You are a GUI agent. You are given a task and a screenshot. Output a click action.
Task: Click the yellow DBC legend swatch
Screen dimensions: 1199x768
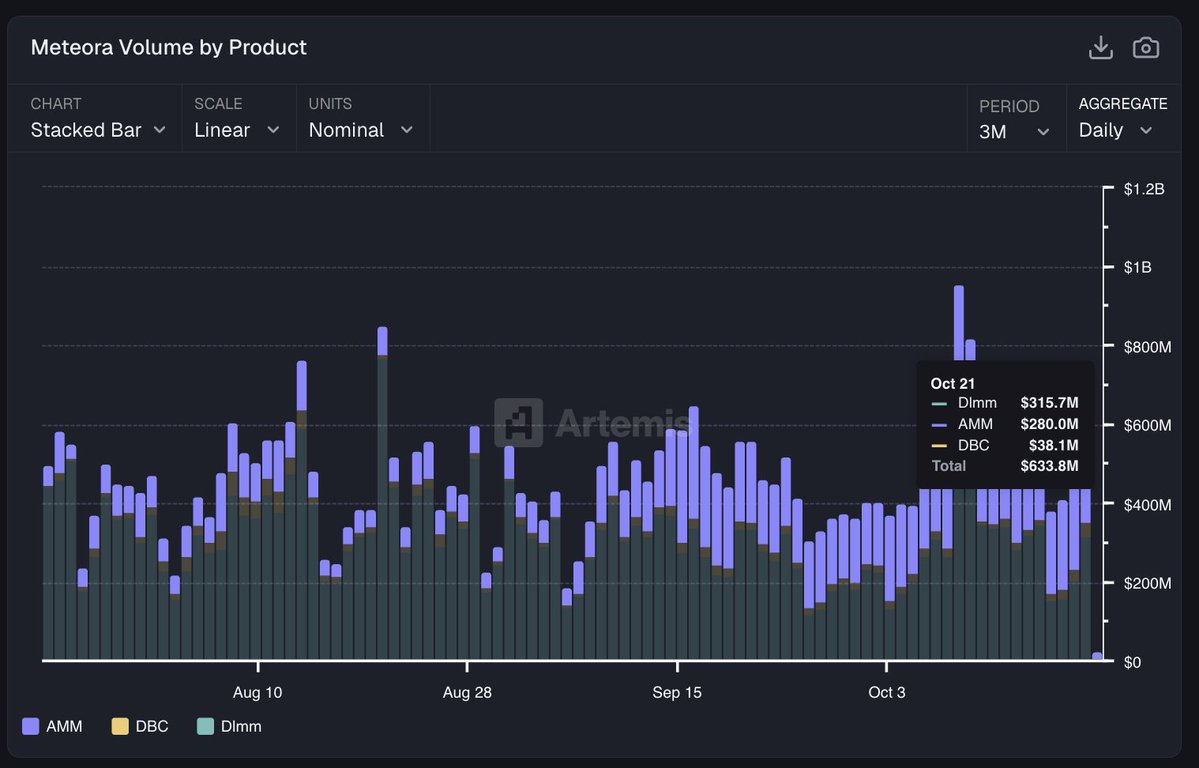coord(120,726)
